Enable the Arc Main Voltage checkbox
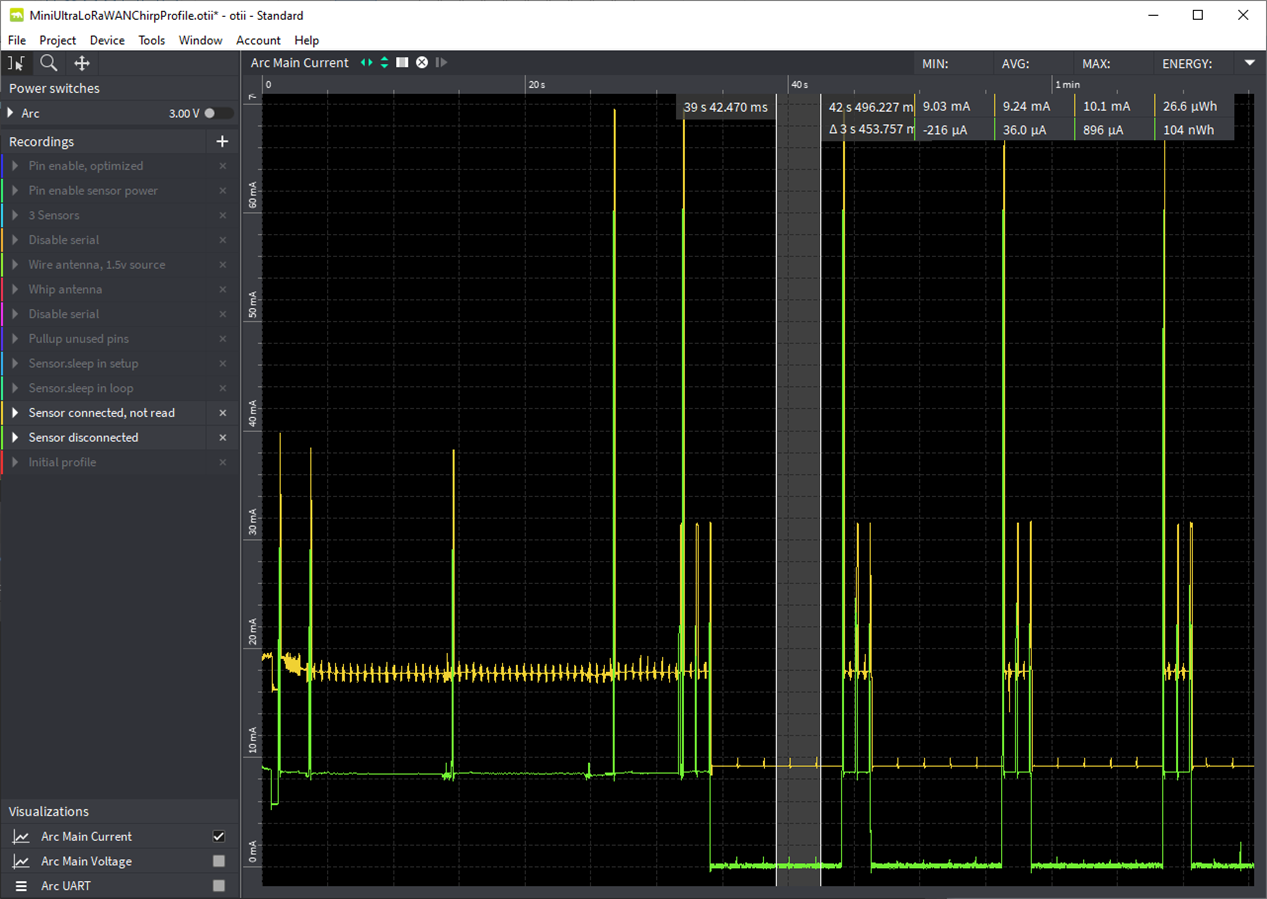The image size is (1267, 899). pos(219,861)
